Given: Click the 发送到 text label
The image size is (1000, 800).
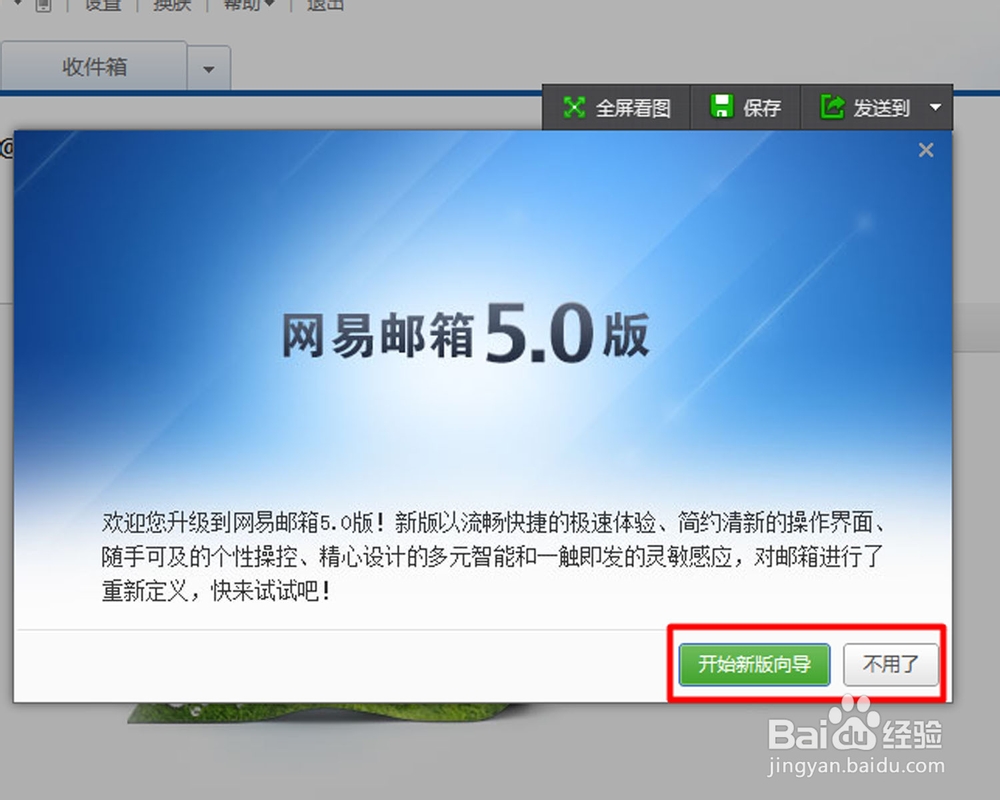Looking at the screenshot, I should tap(881, 108).
